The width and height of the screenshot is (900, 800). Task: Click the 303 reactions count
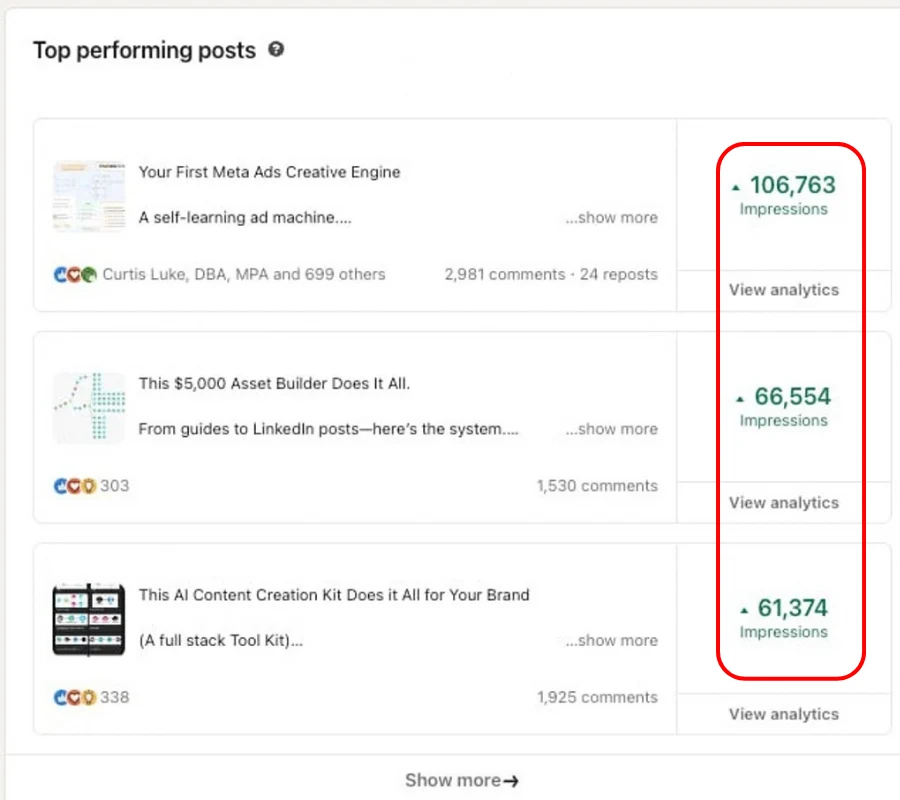(115, 486)
